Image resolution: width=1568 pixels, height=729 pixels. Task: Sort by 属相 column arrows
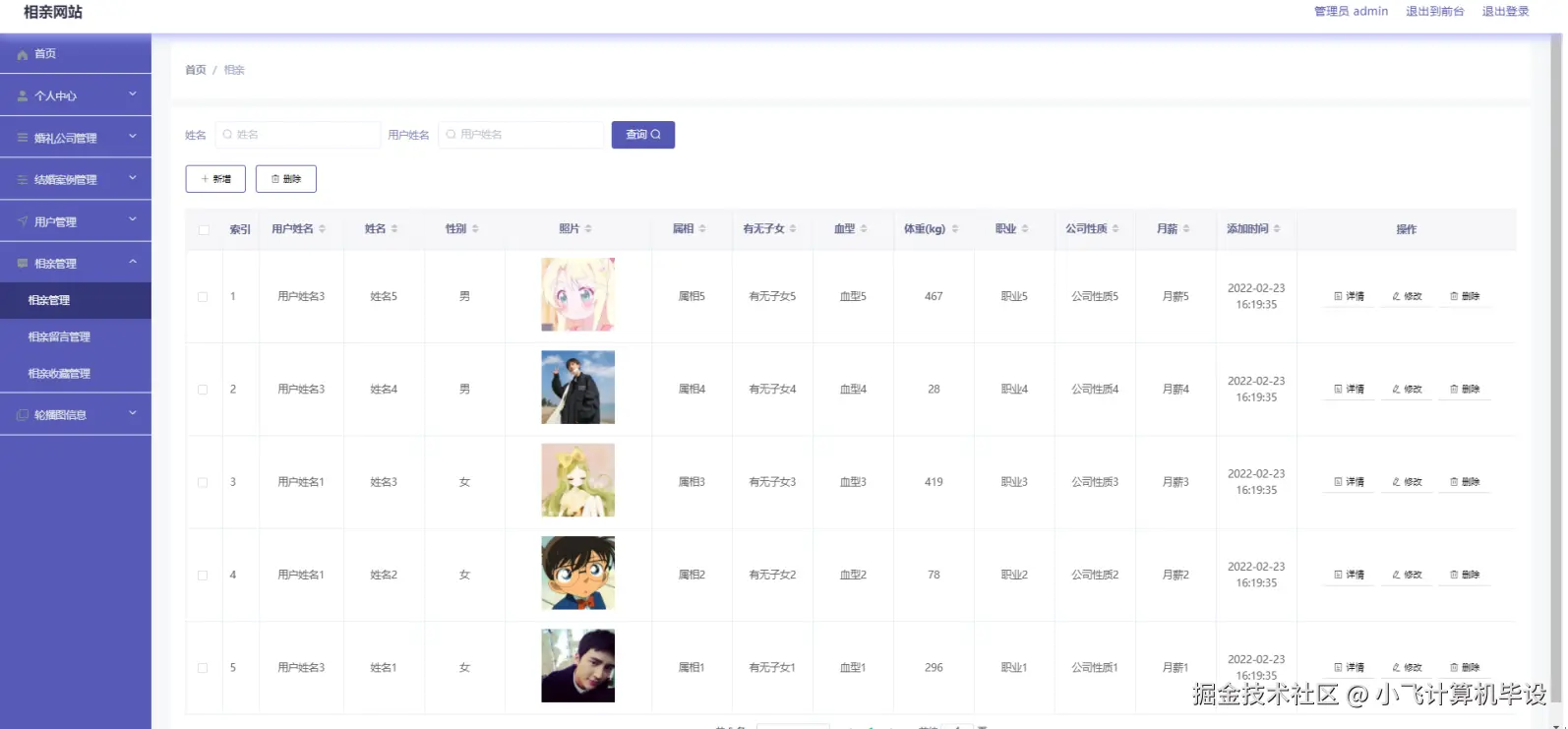[x=702, y=229]
